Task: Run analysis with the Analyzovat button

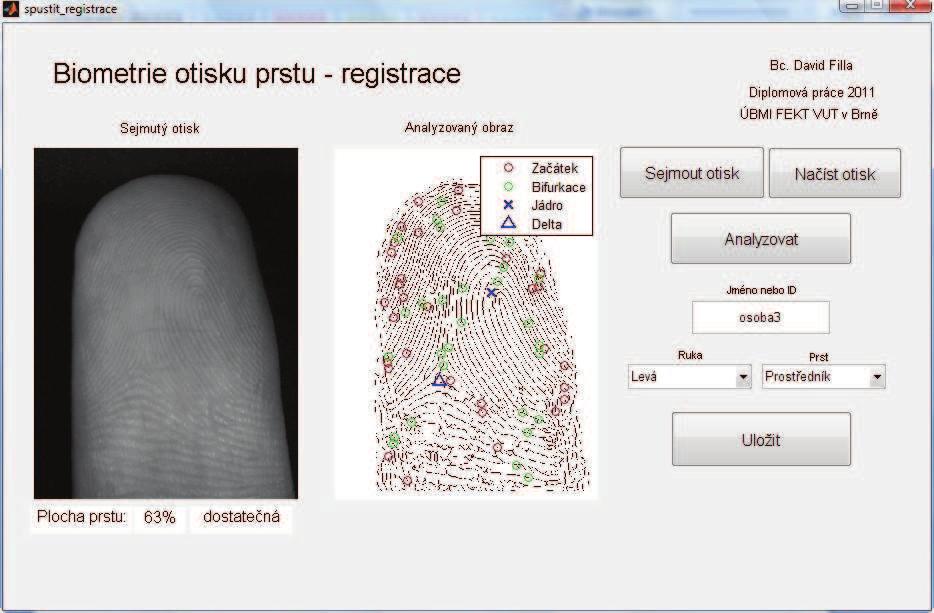Action: point(761,239)
